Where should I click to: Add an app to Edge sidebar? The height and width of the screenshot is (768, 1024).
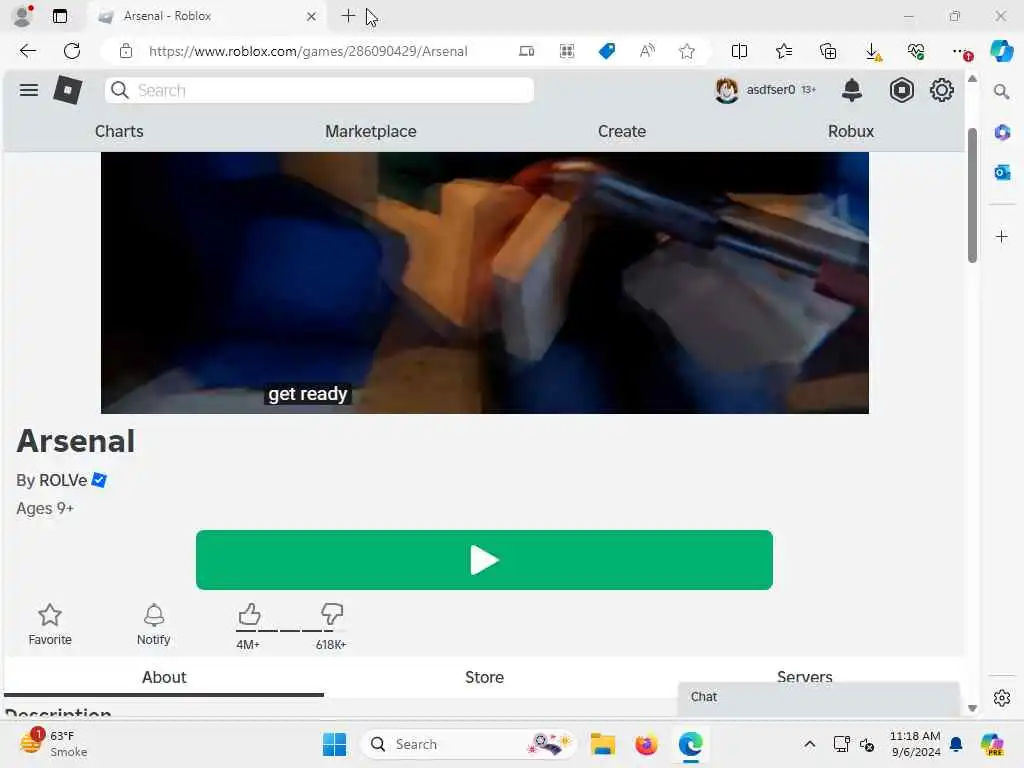point(1002,236)
